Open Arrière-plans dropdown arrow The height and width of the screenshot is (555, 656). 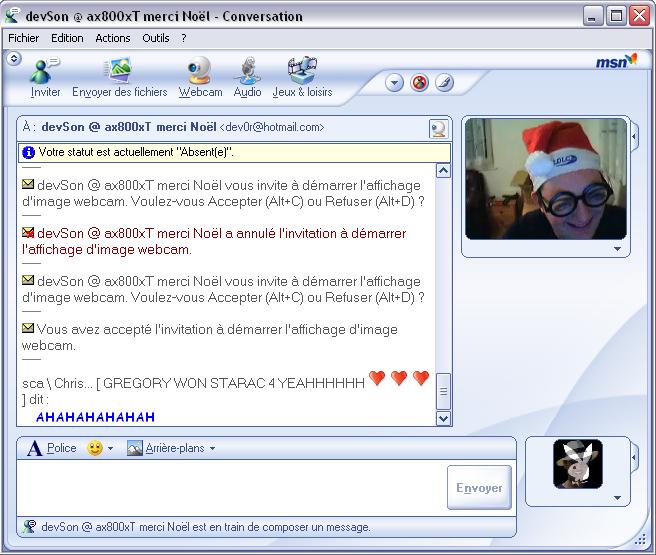click(213, 448)
